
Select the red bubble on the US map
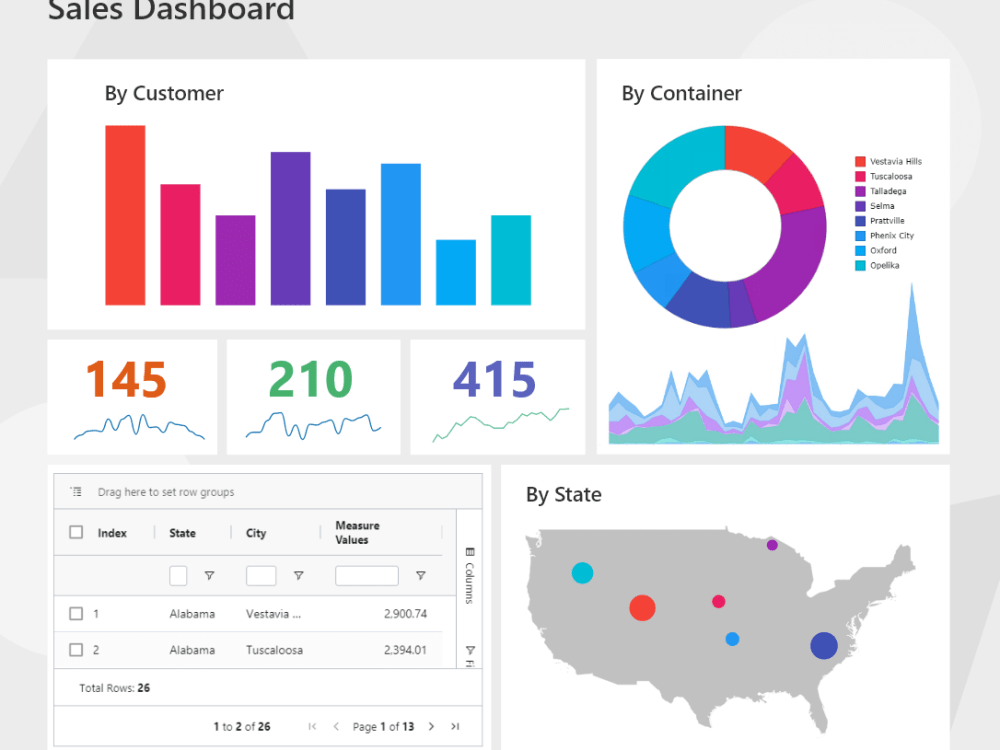(x=641, y=607)
